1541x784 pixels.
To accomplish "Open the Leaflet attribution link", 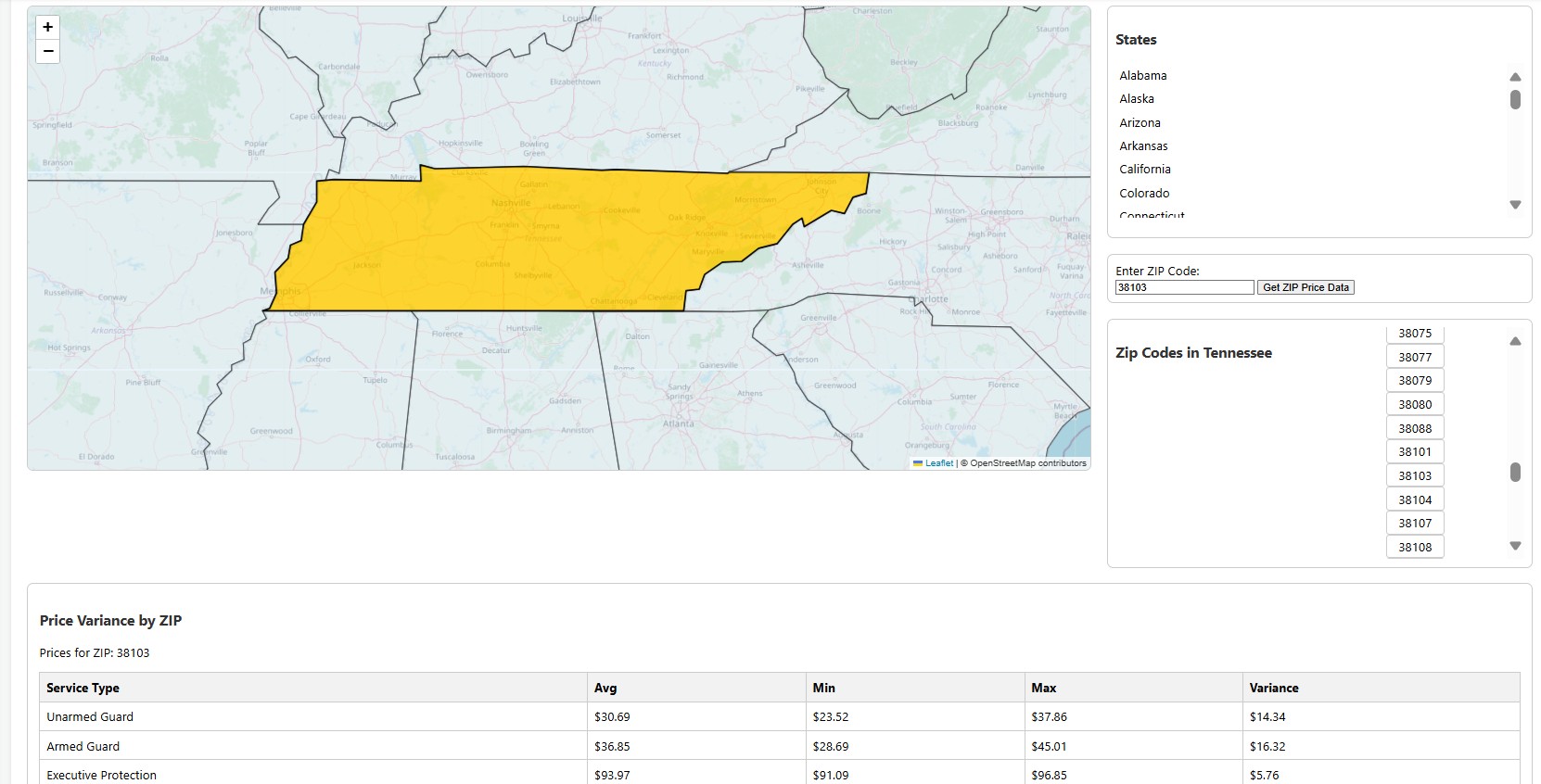I will [x=938, y=463].
